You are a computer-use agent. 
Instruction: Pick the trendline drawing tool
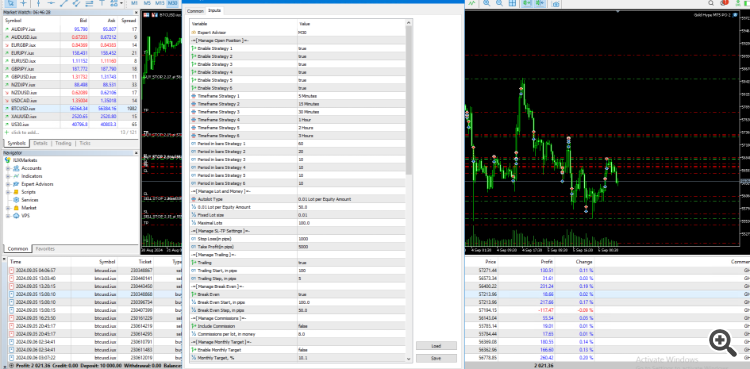coord(64,3)
